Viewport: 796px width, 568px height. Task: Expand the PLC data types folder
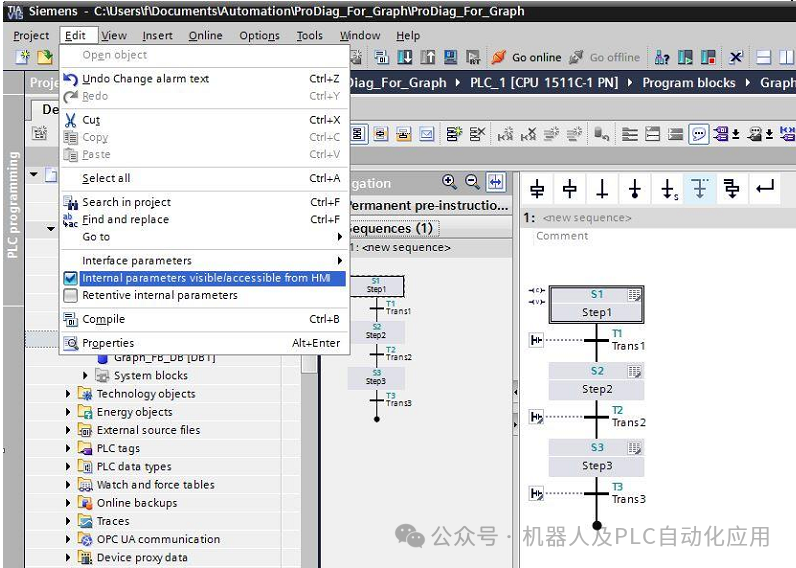pyautogui.click(x=68, y=466)
